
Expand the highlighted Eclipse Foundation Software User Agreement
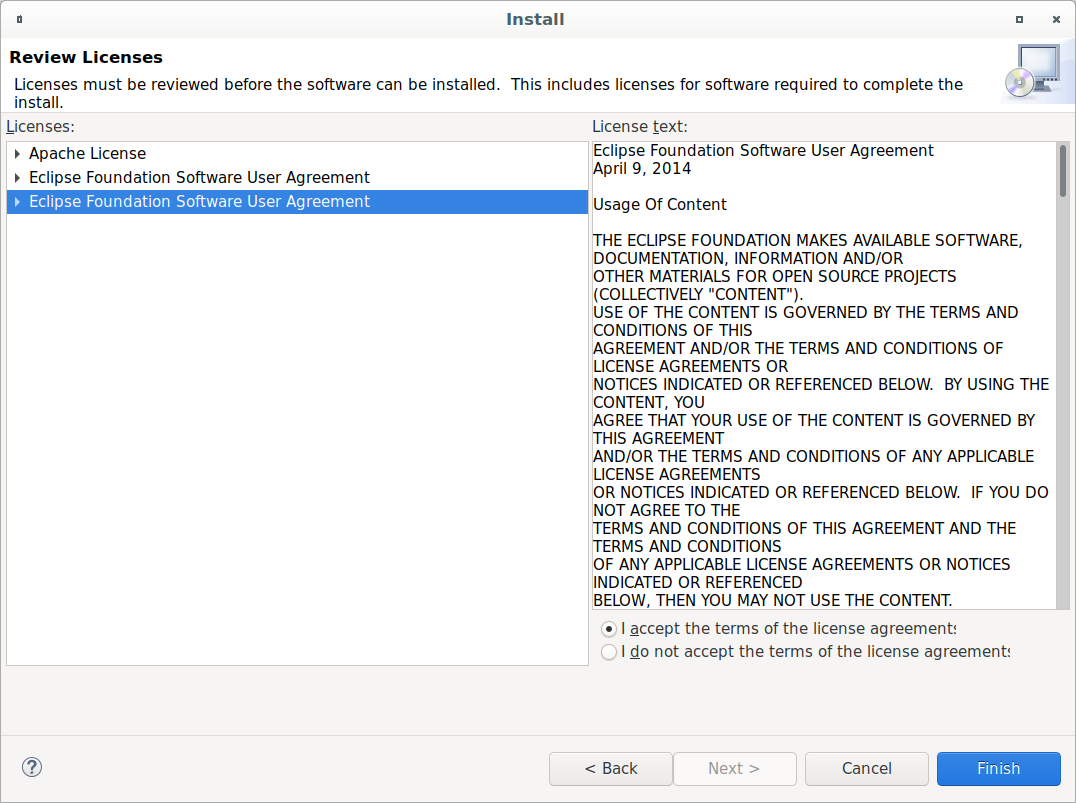click(16, 201)
